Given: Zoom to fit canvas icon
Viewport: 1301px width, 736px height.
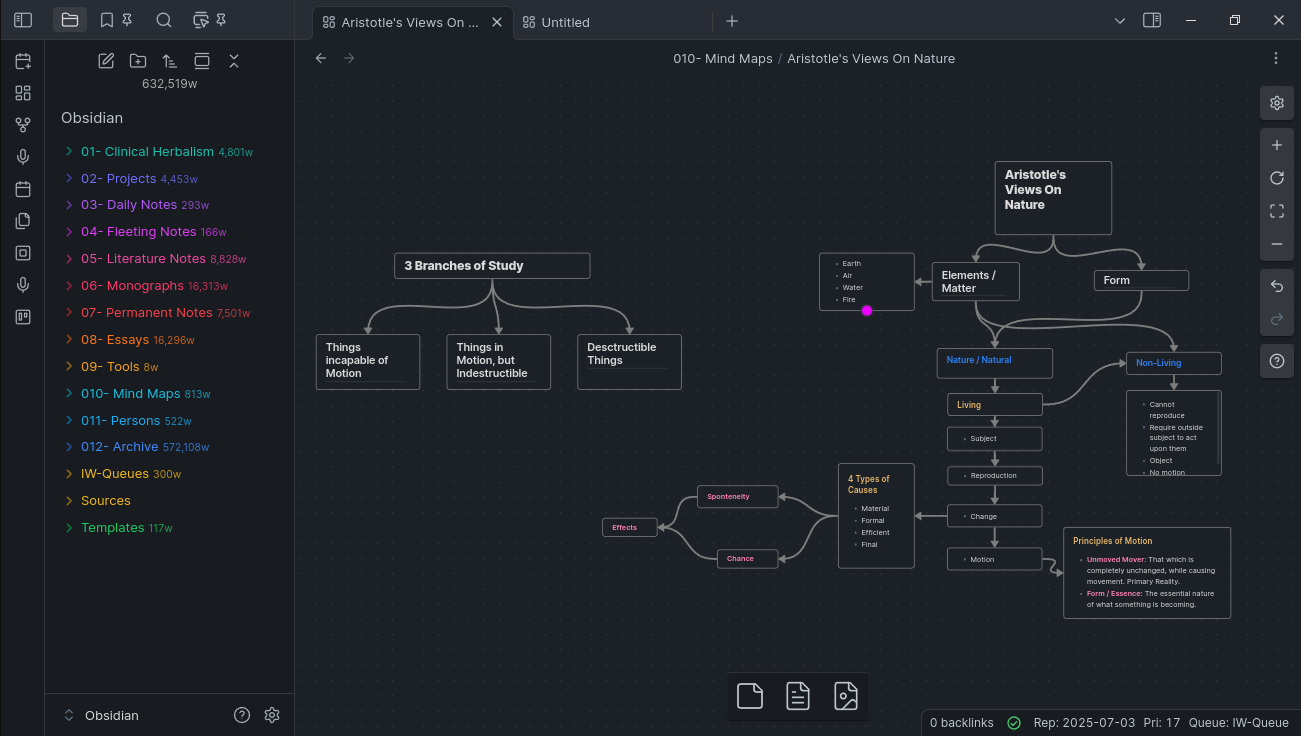Looking at the screenshot, I should point(1277,211).
